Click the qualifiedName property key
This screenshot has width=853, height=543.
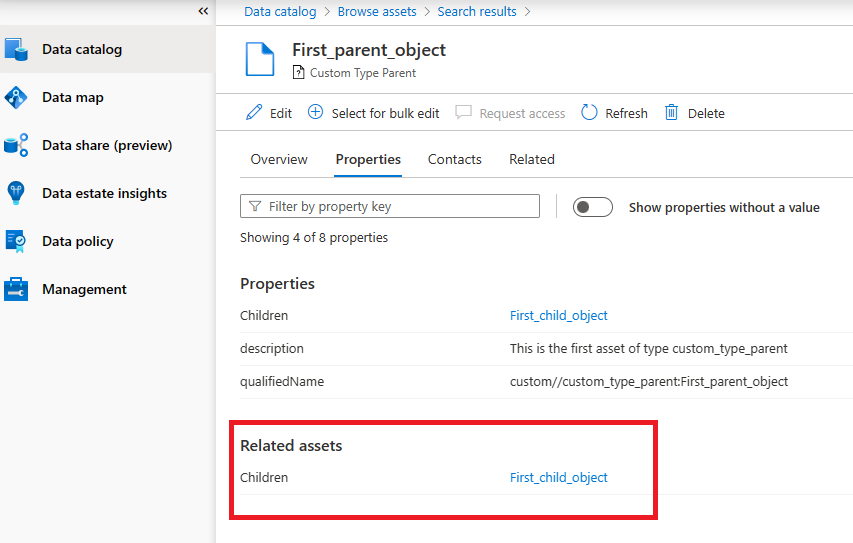click(x=282, y=382)
